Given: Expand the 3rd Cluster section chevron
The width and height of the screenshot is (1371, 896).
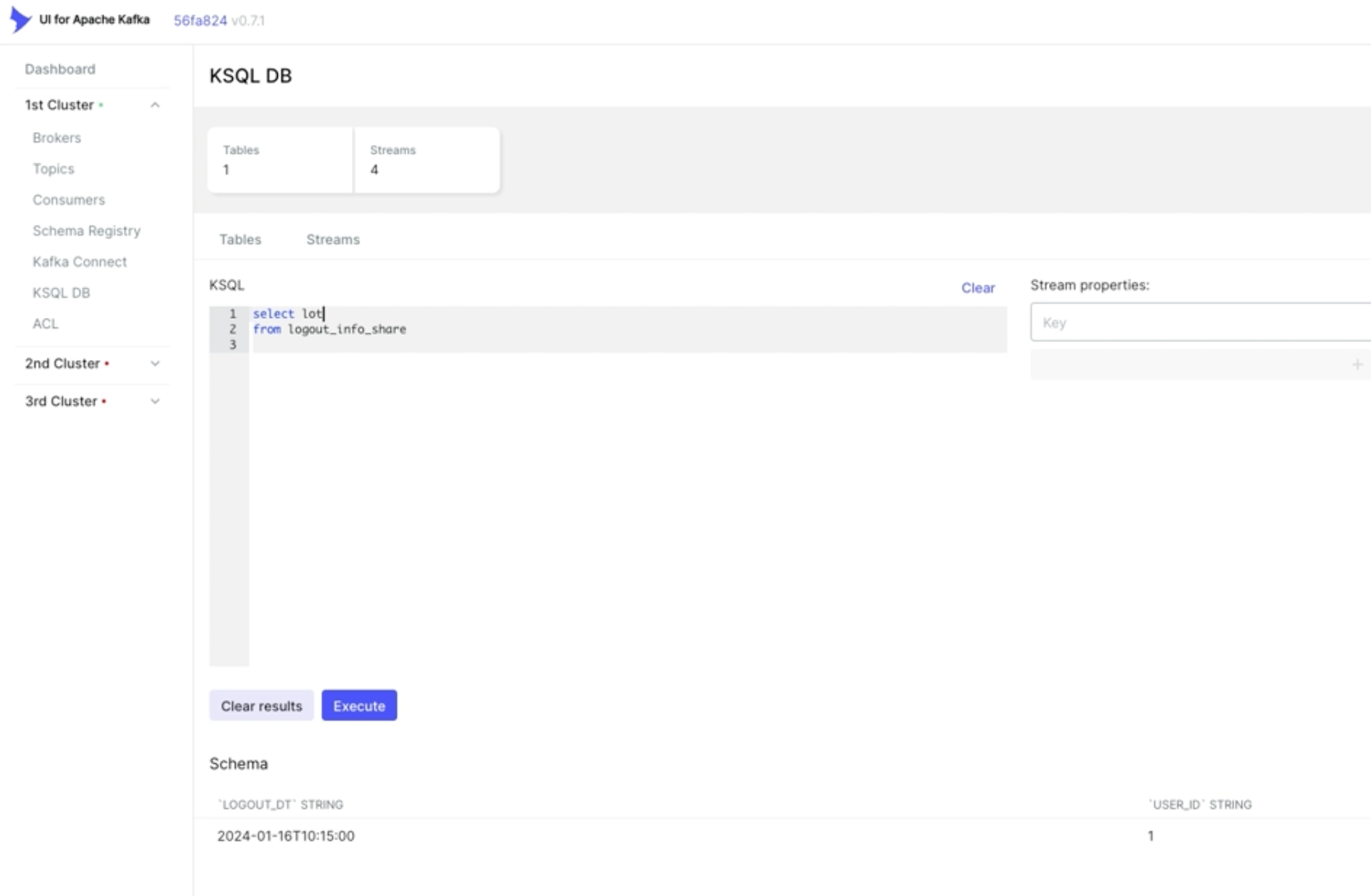Looking at the screenshot, I should point(155,401).
